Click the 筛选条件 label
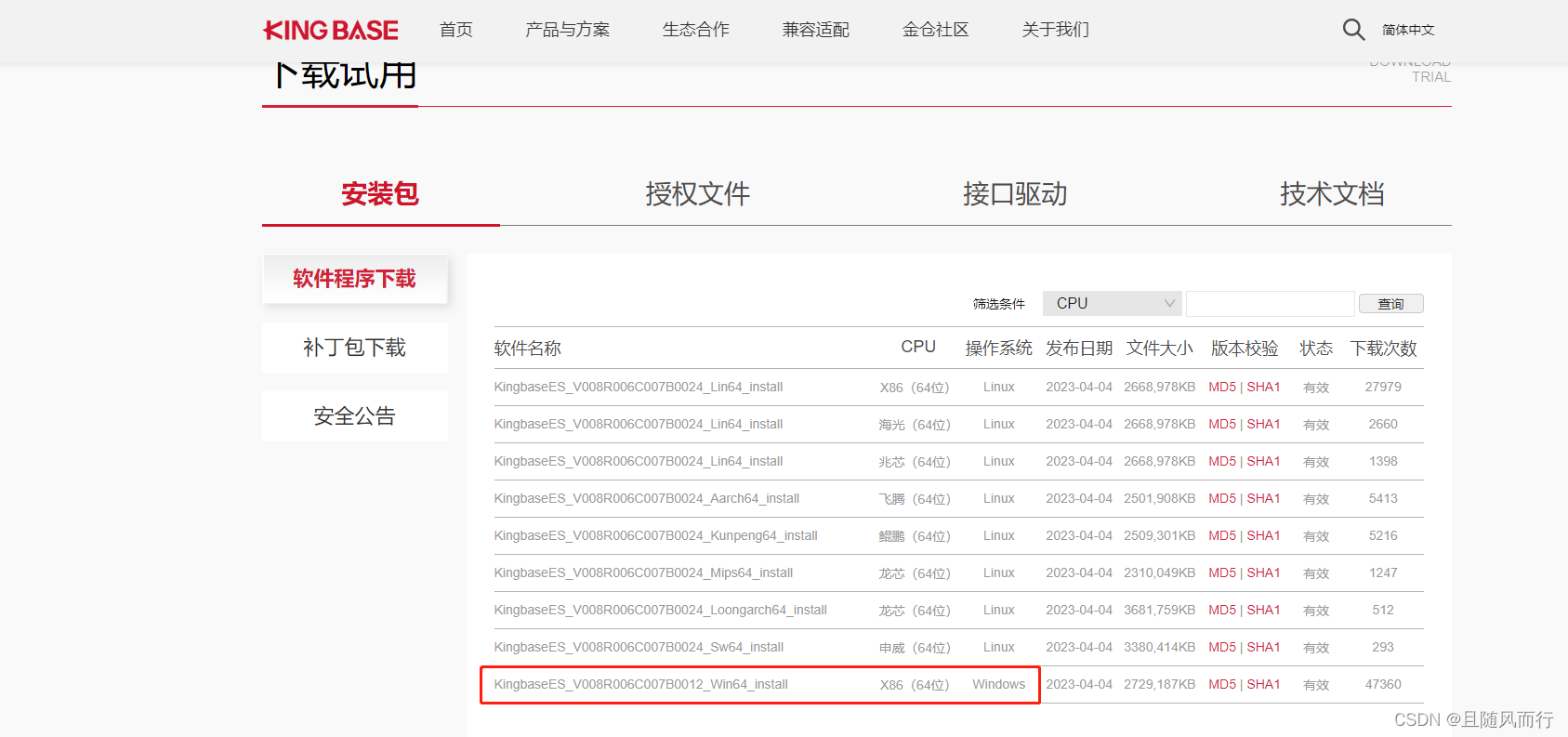 pyautogui.click(x=999, y=304)
